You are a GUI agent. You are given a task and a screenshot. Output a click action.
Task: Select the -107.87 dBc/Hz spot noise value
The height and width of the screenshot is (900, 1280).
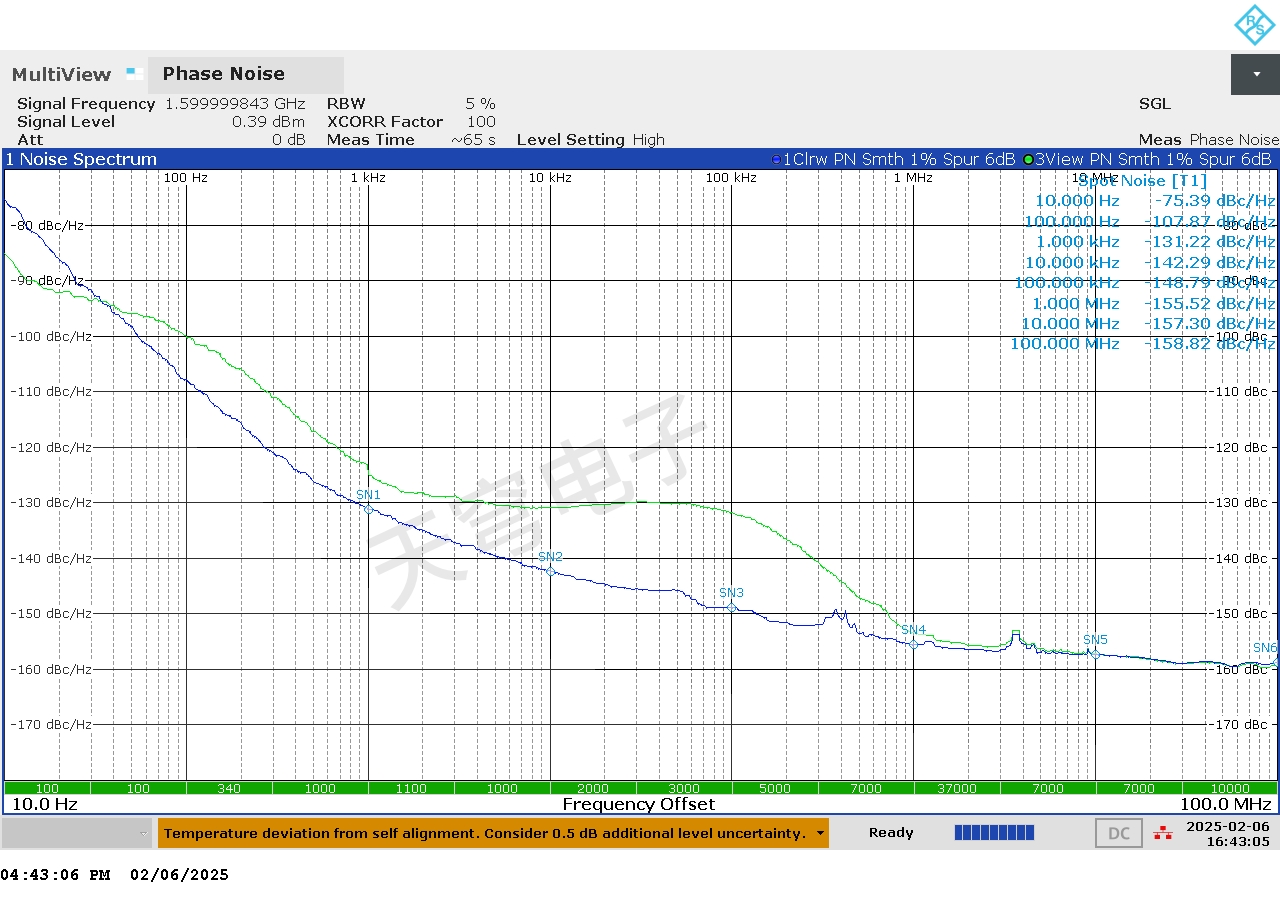coord(1210,221)
